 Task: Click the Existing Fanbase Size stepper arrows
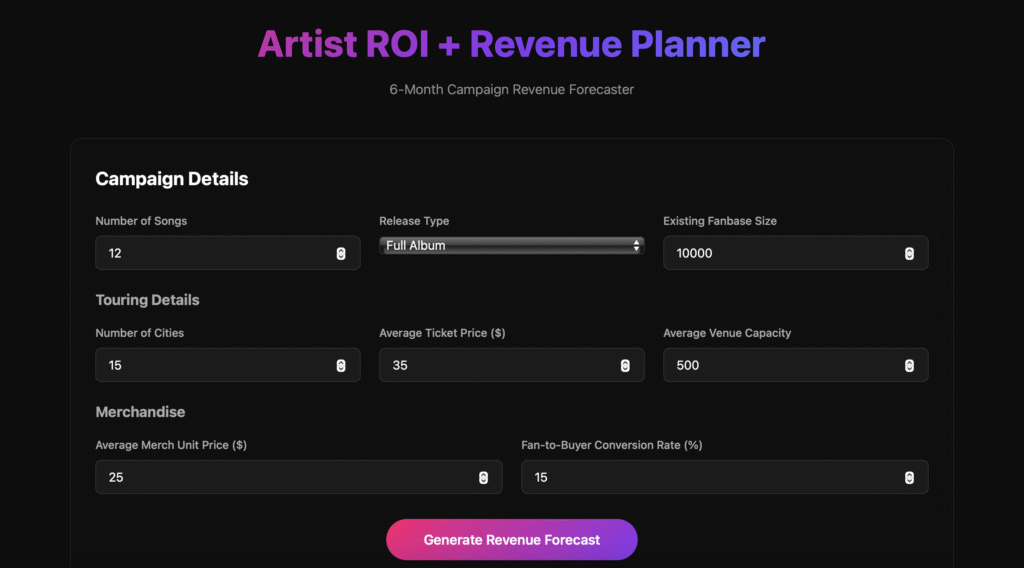[909, 254]
